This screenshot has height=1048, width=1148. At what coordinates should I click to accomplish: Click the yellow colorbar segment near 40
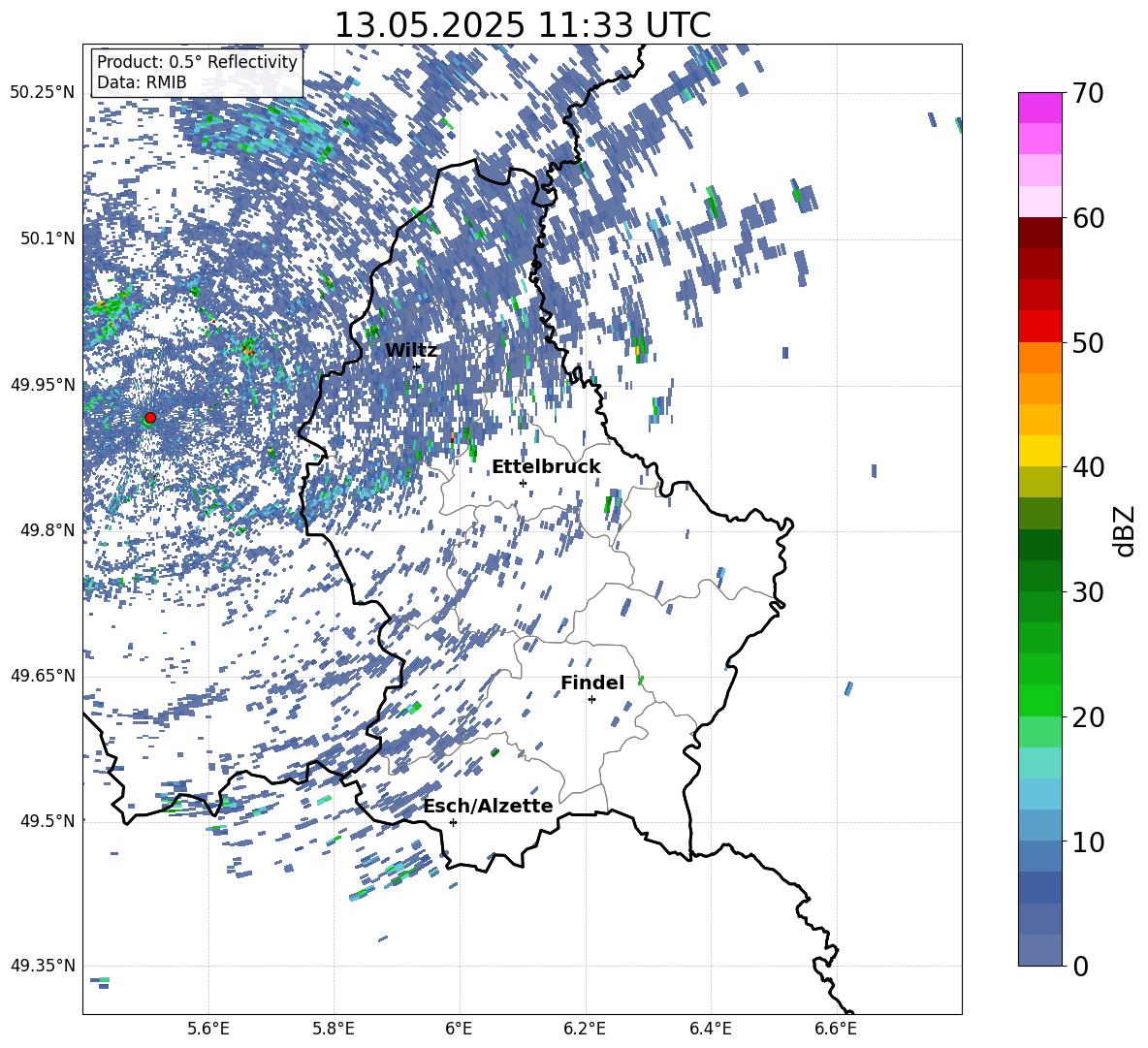(1039, 451)
